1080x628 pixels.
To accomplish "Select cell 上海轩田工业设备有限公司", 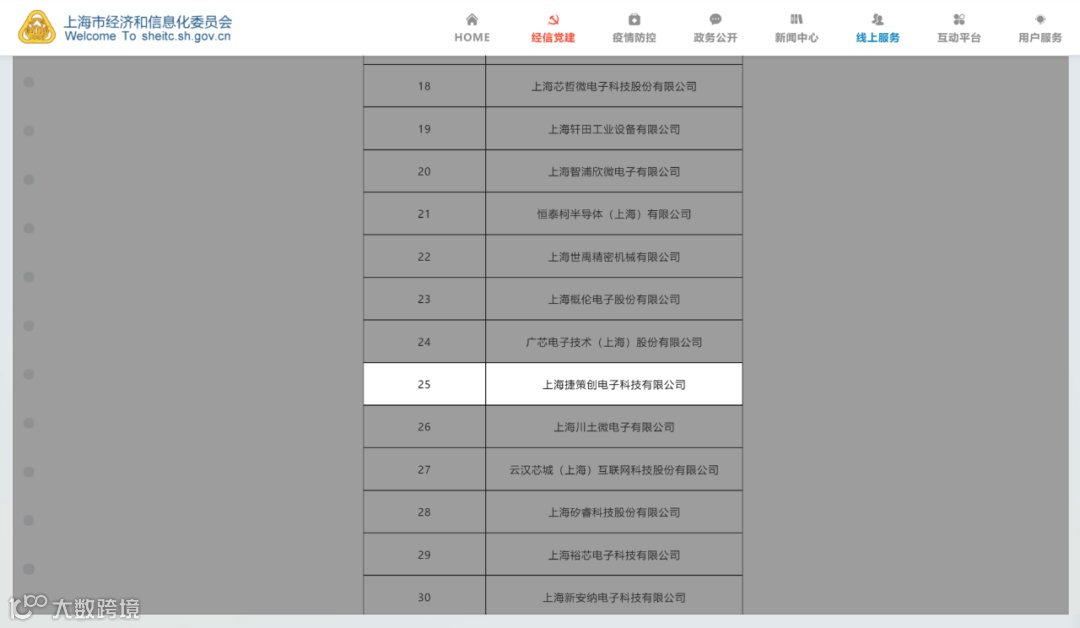I will pyautogui.click(x=614, y=129).
